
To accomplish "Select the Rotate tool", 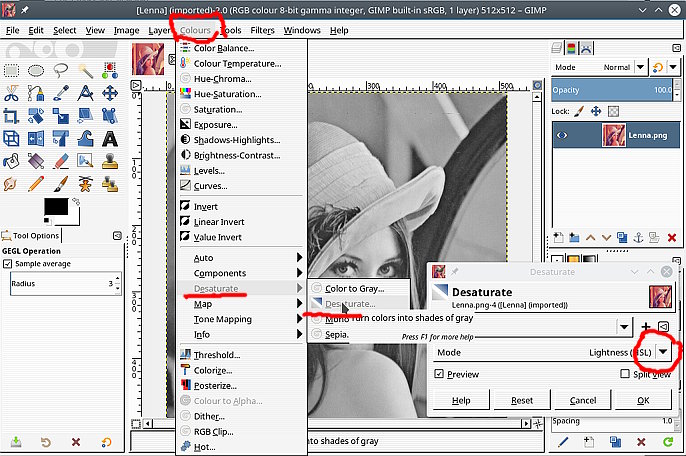I will [36, 116].
